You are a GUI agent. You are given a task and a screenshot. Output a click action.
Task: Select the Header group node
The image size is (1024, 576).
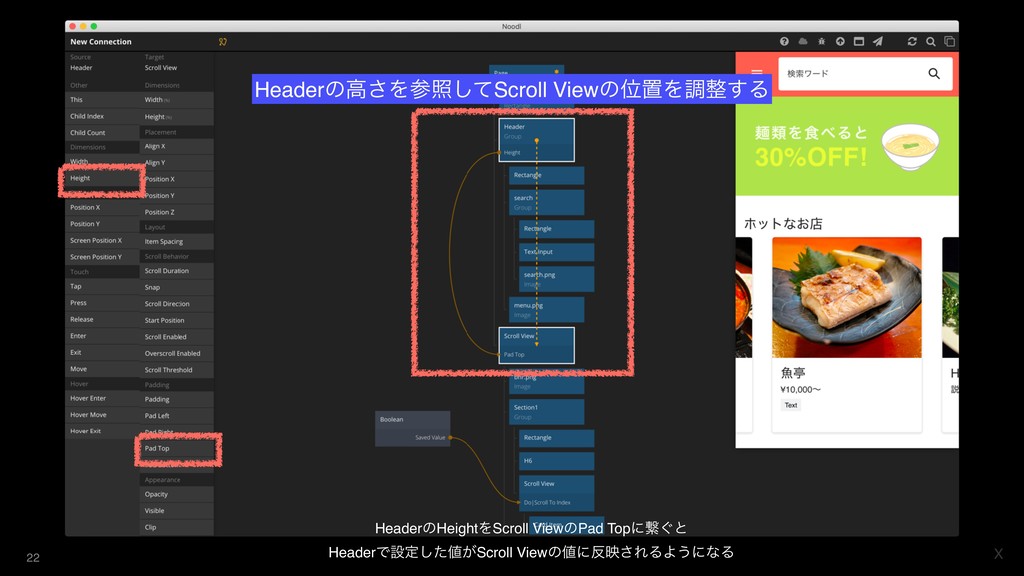coord(536,140)
